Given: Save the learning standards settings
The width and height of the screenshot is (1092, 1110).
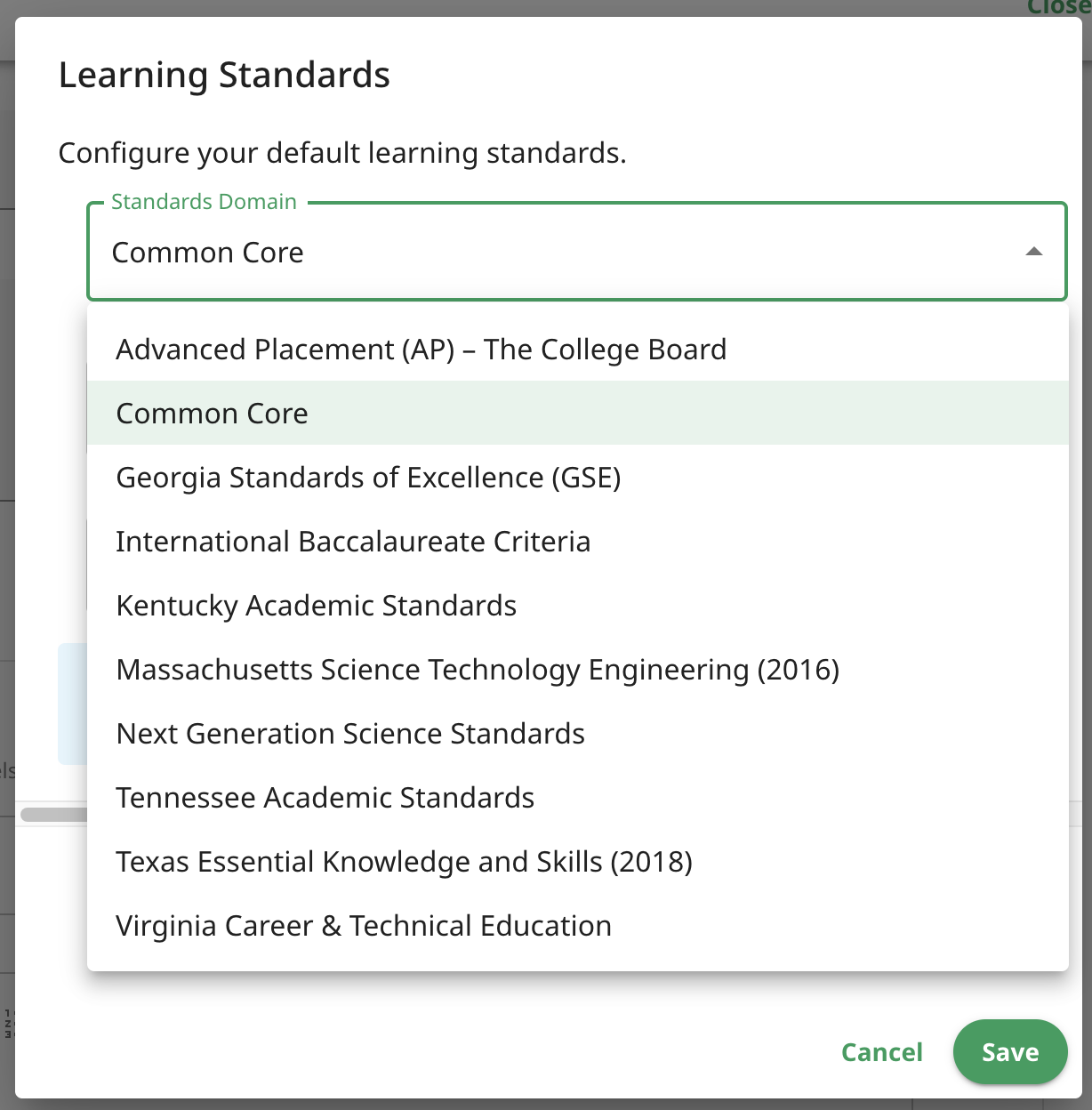Looking at the screenshot, I should coord(1010,1052).
